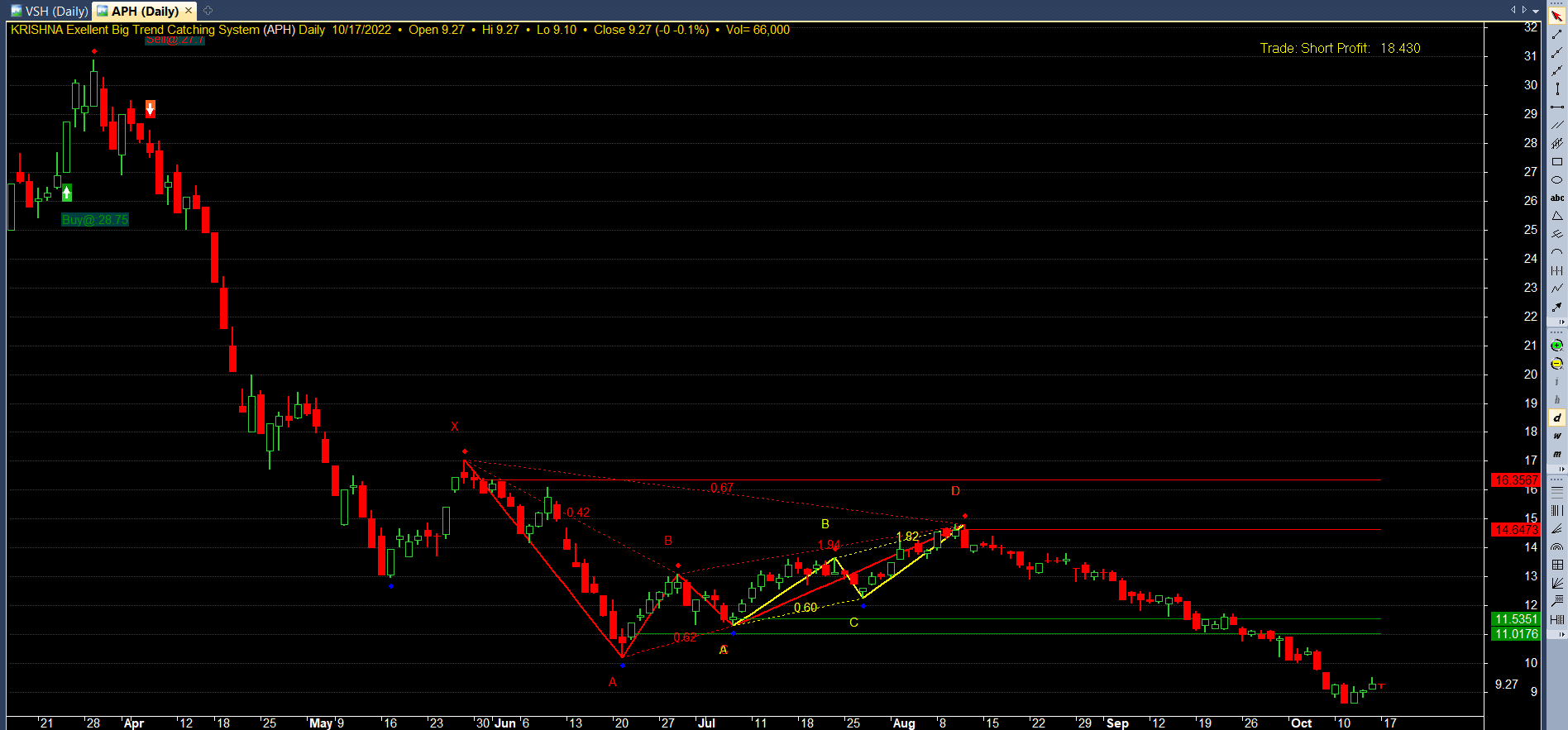Switch chart to daily interval 'd'
This screenshot has width=1568, height=730.
[1557, 418]
